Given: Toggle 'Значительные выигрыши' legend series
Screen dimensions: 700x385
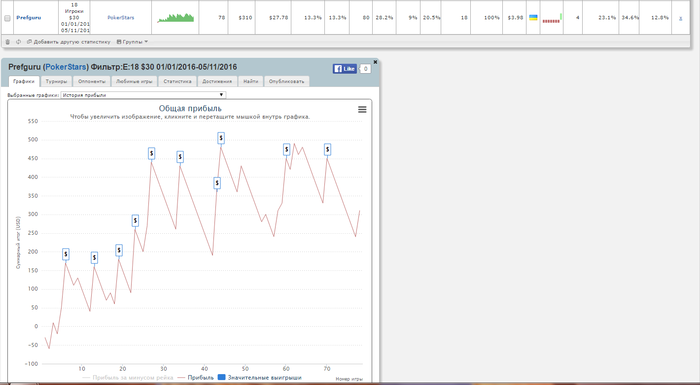Looking at the screenshot, I should 260,378.
